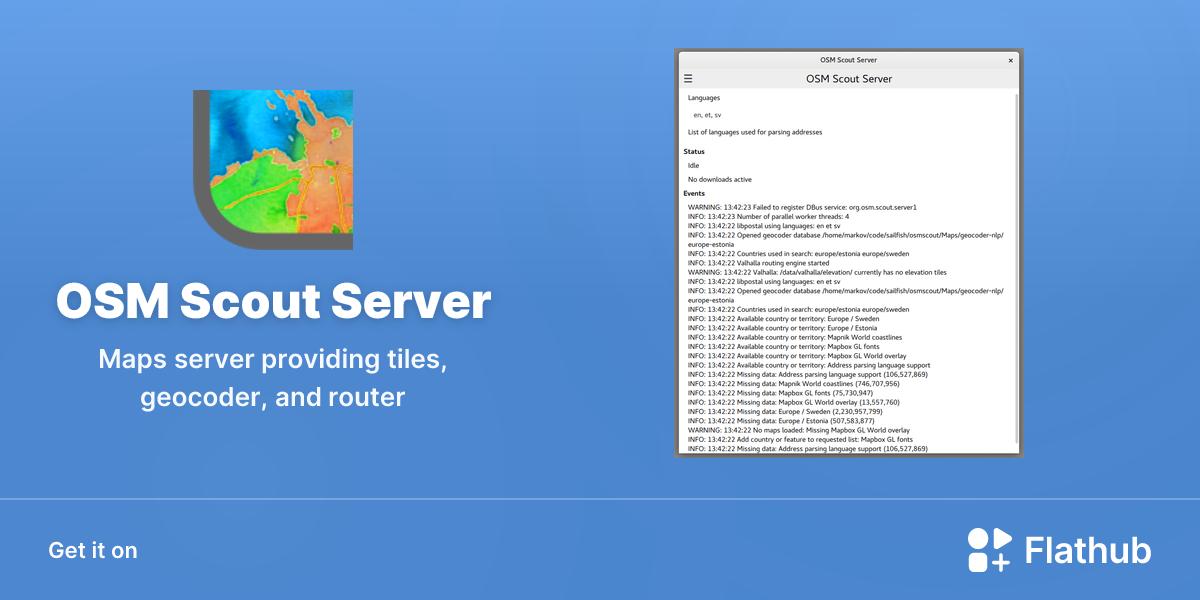Select the 'Failed to register DBus service' warning

tap(802, 207)
